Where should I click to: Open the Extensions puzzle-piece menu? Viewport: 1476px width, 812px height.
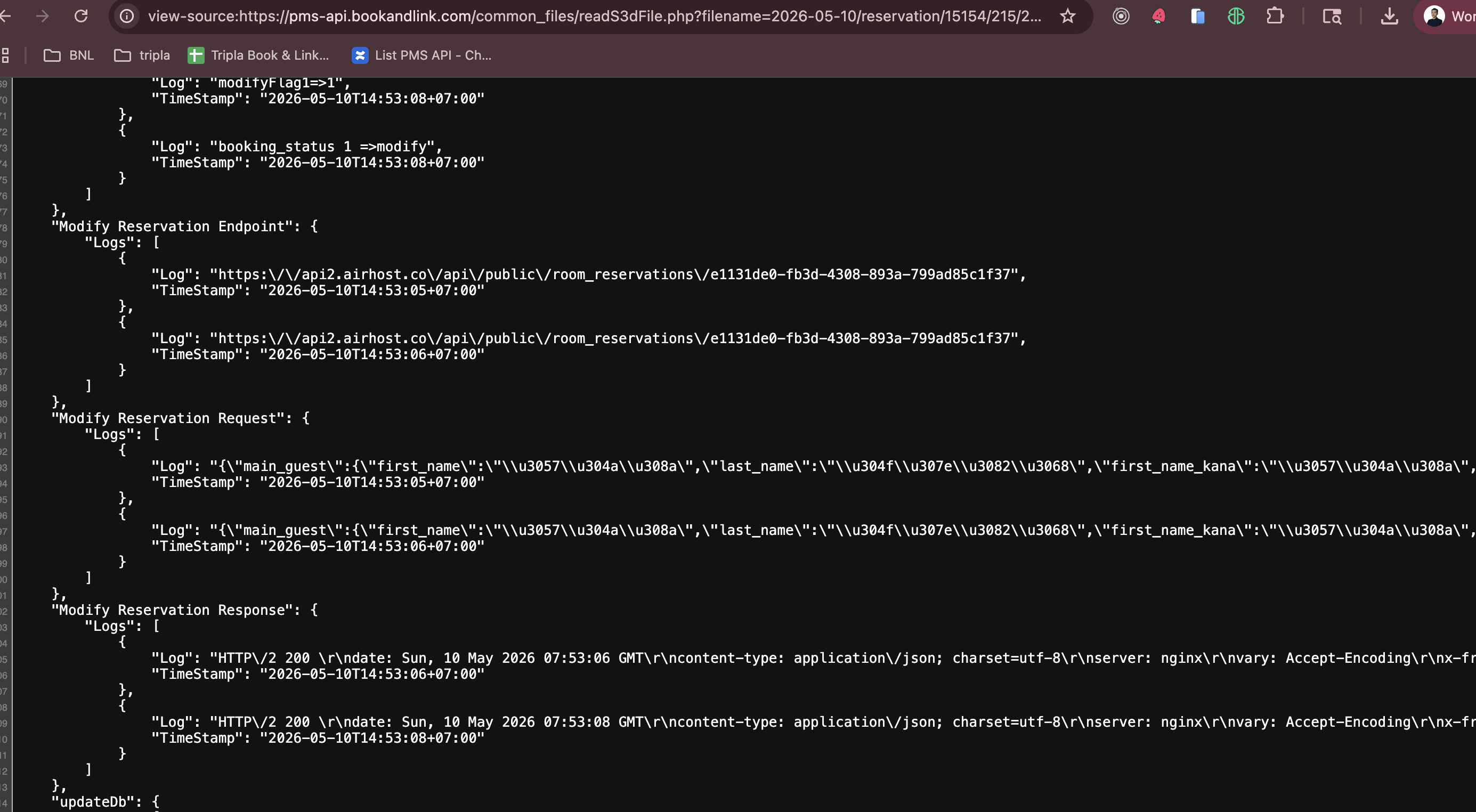click(x=1274, y=16)
